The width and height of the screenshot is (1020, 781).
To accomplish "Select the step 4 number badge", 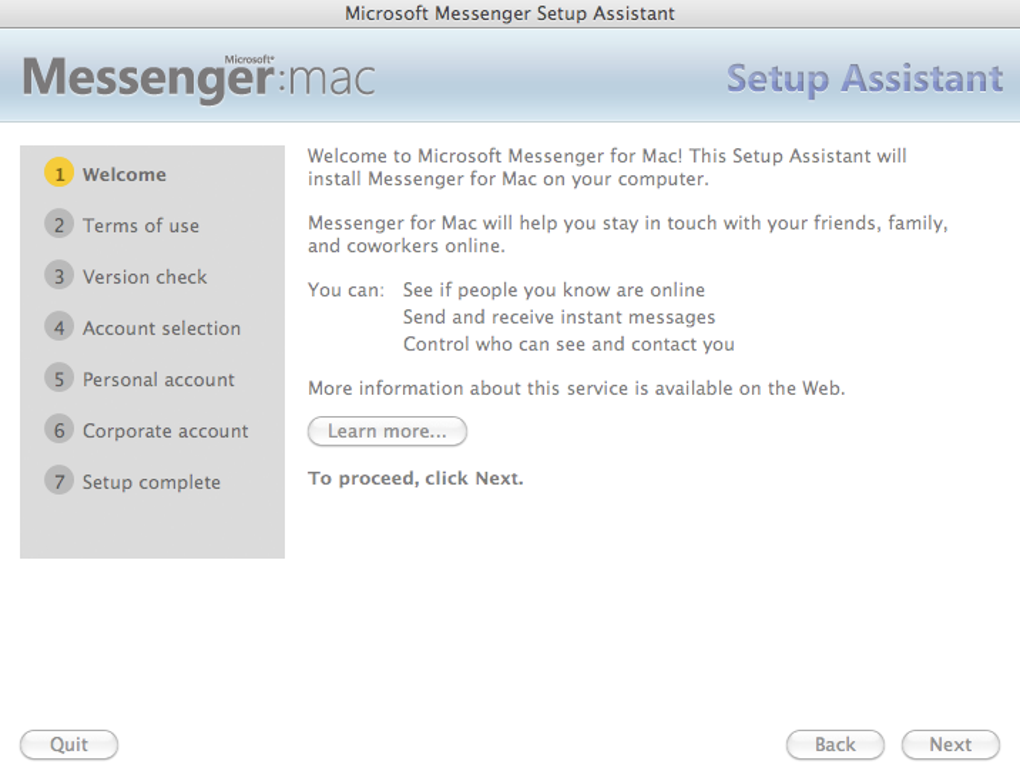I will click(x=59, y=328).
